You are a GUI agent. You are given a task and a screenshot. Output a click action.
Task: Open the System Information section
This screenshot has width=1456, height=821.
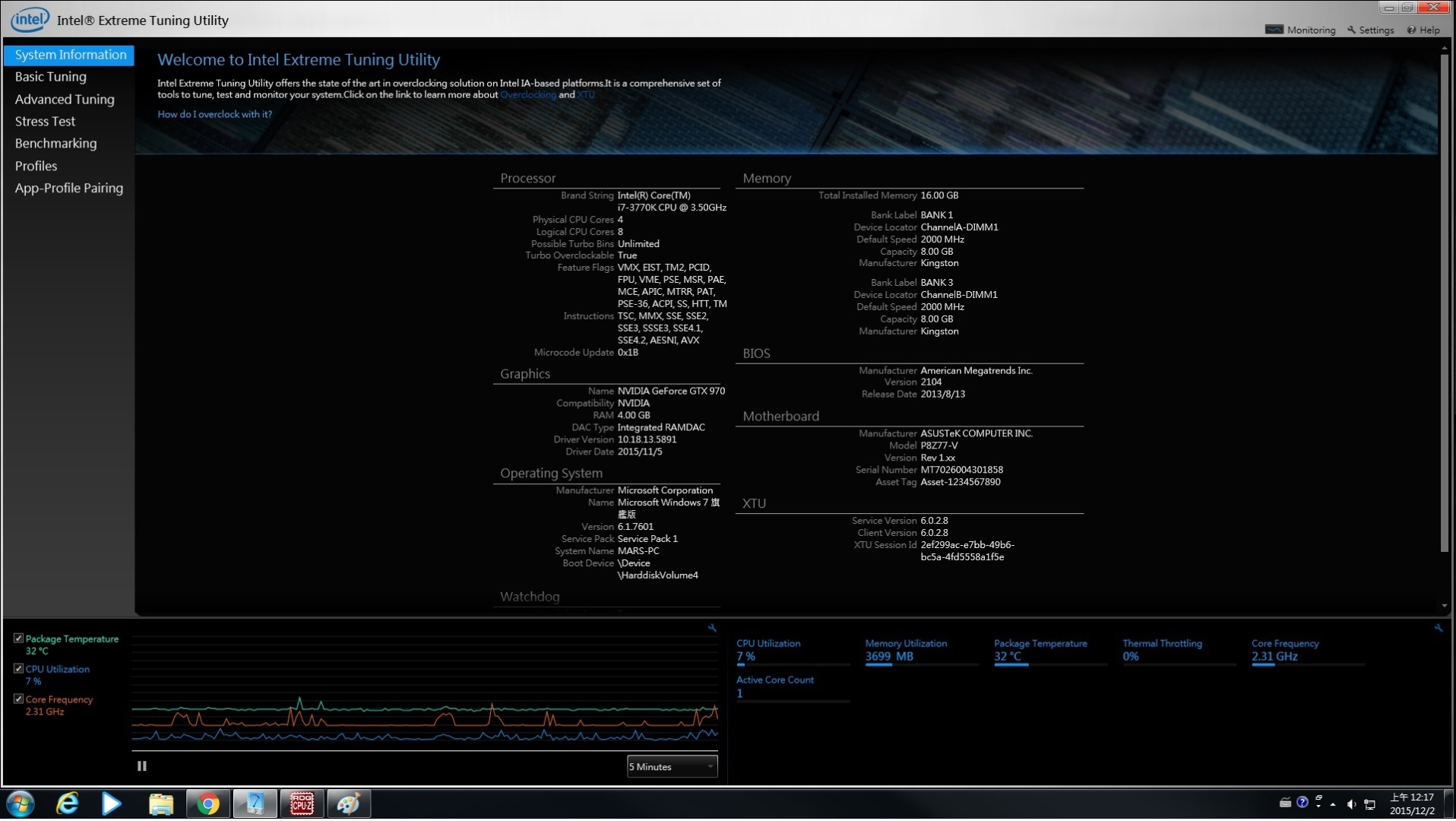[69, 55]
